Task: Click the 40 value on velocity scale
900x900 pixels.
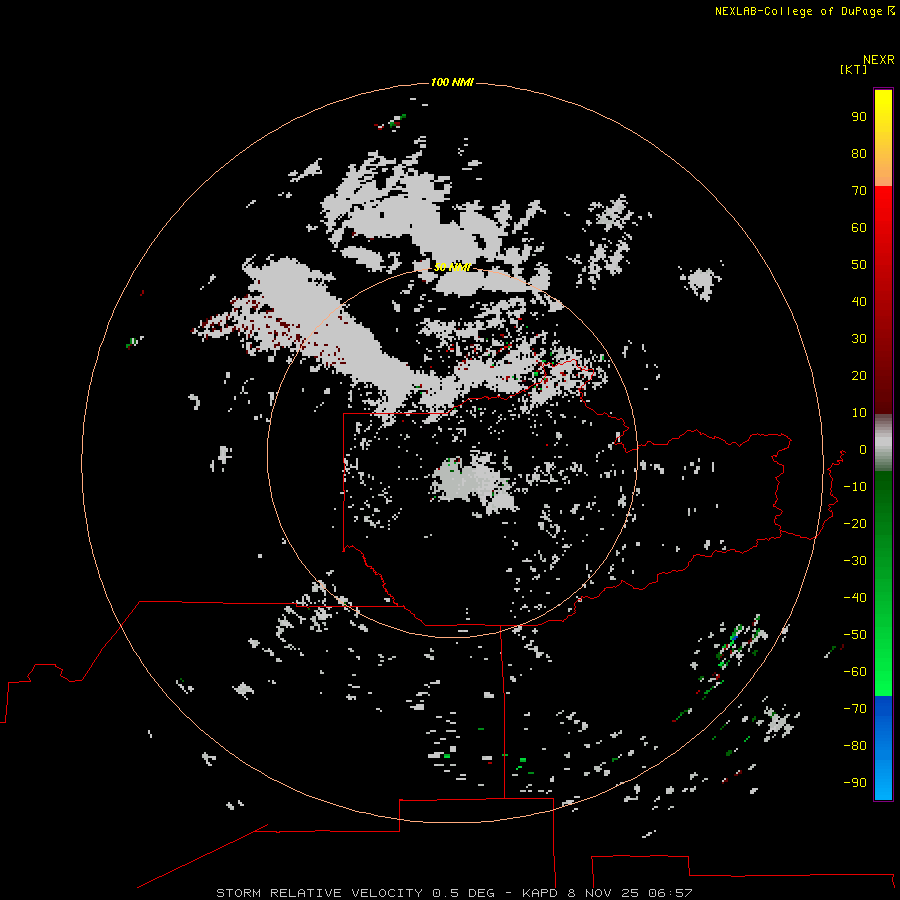Action: 859,301
